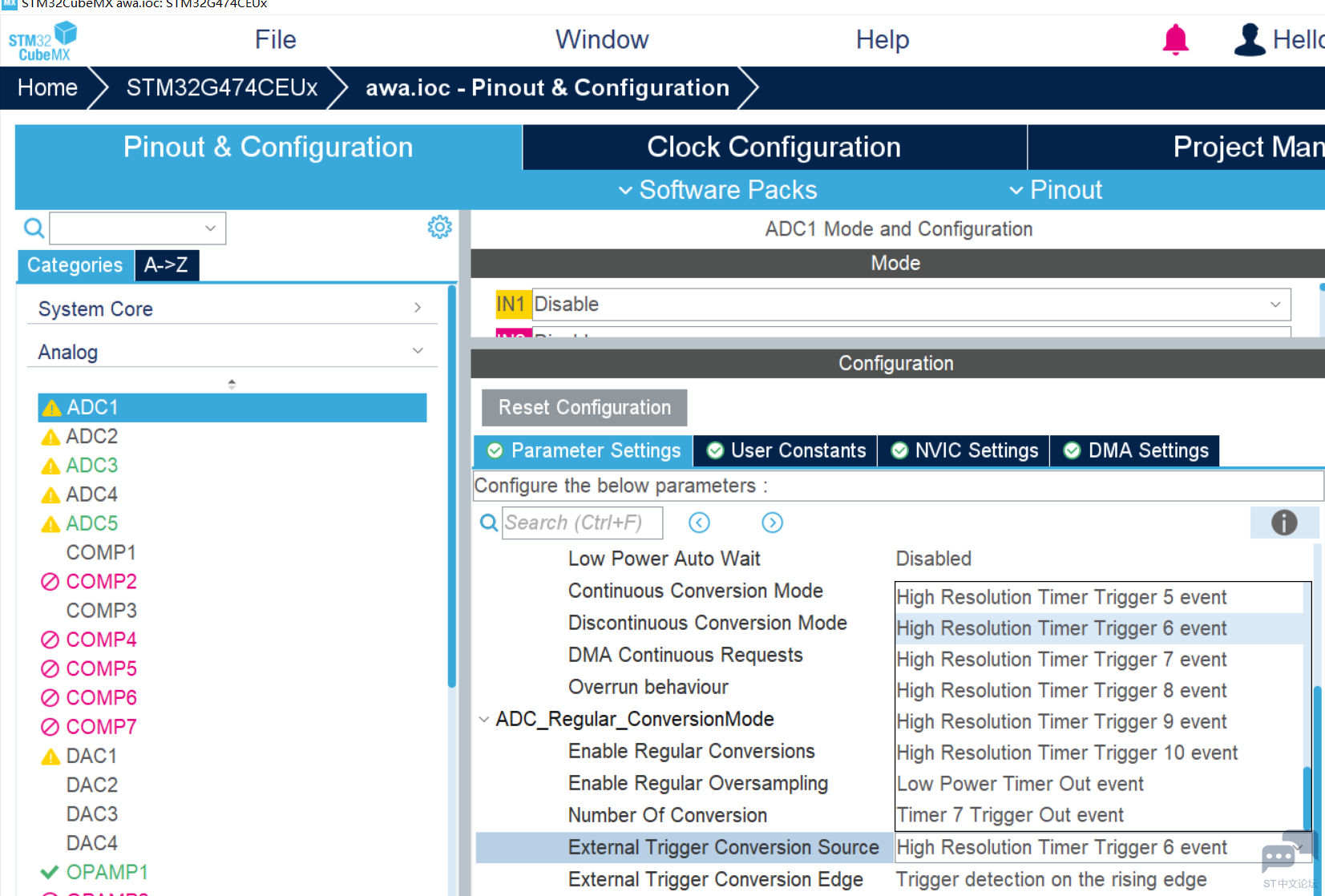
Task: Click the STM32CubeMX logo icon
Action: pyautogui.click(x=43, y=42)
